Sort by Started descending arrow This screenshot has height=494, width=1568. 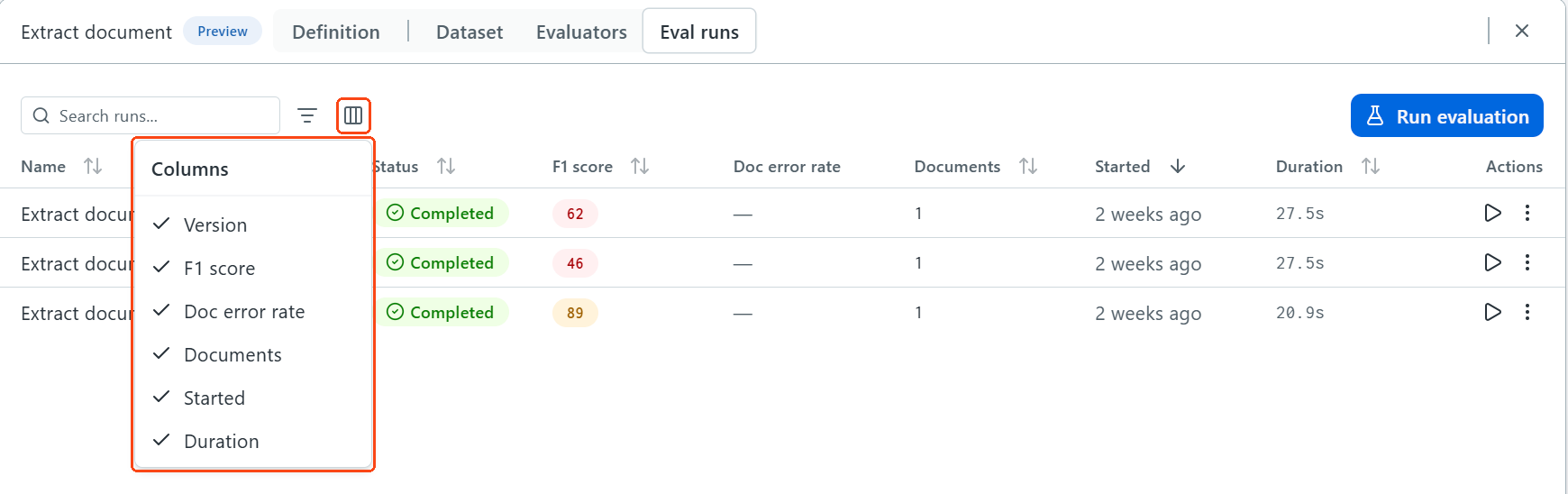[x=1178, y=166]
